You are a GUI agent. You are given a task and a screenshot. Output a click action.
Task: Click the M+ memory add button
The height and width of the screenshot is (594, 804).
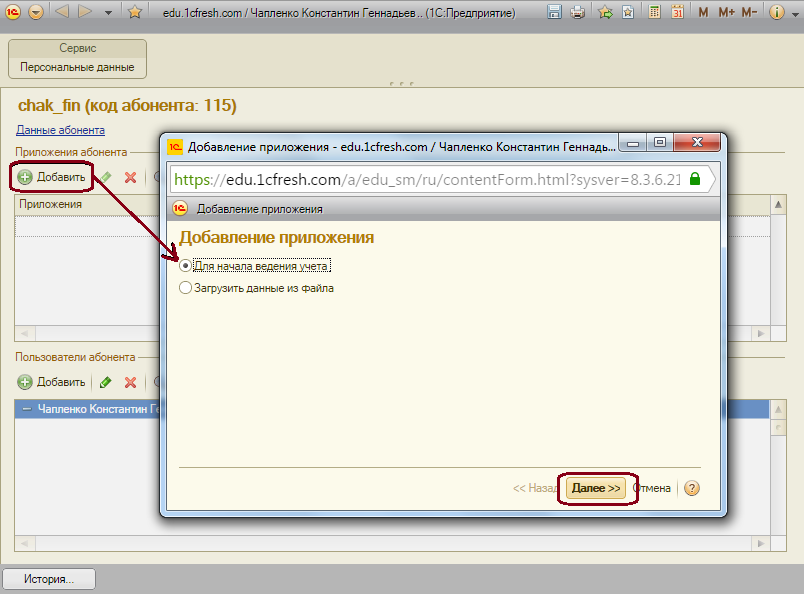coord(727,12)
